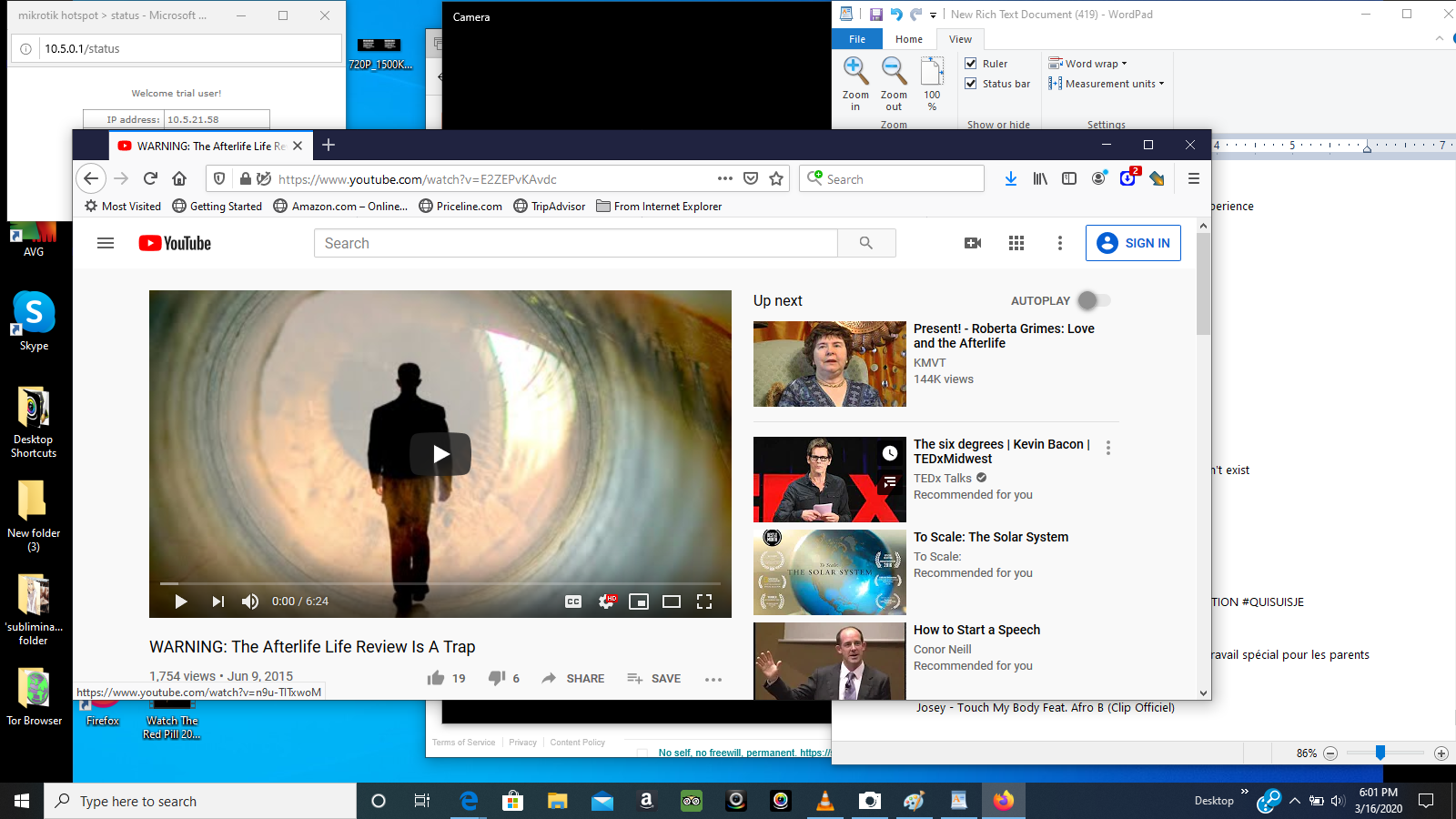Open the From Internet Explorer bookmarks folder
1456x819 pixels.
[659, 207]
